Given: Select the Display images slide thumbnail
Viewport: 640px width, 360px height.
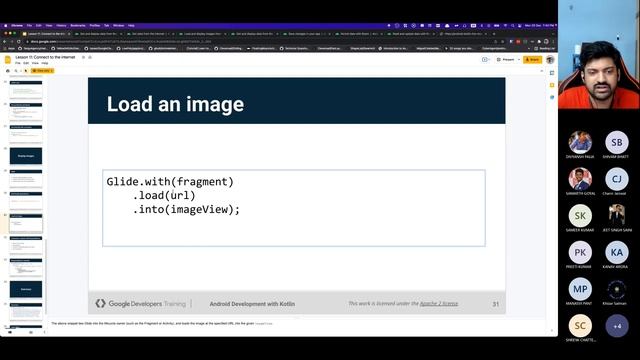Looking at the screenshot, I should [x=26, y=156].
